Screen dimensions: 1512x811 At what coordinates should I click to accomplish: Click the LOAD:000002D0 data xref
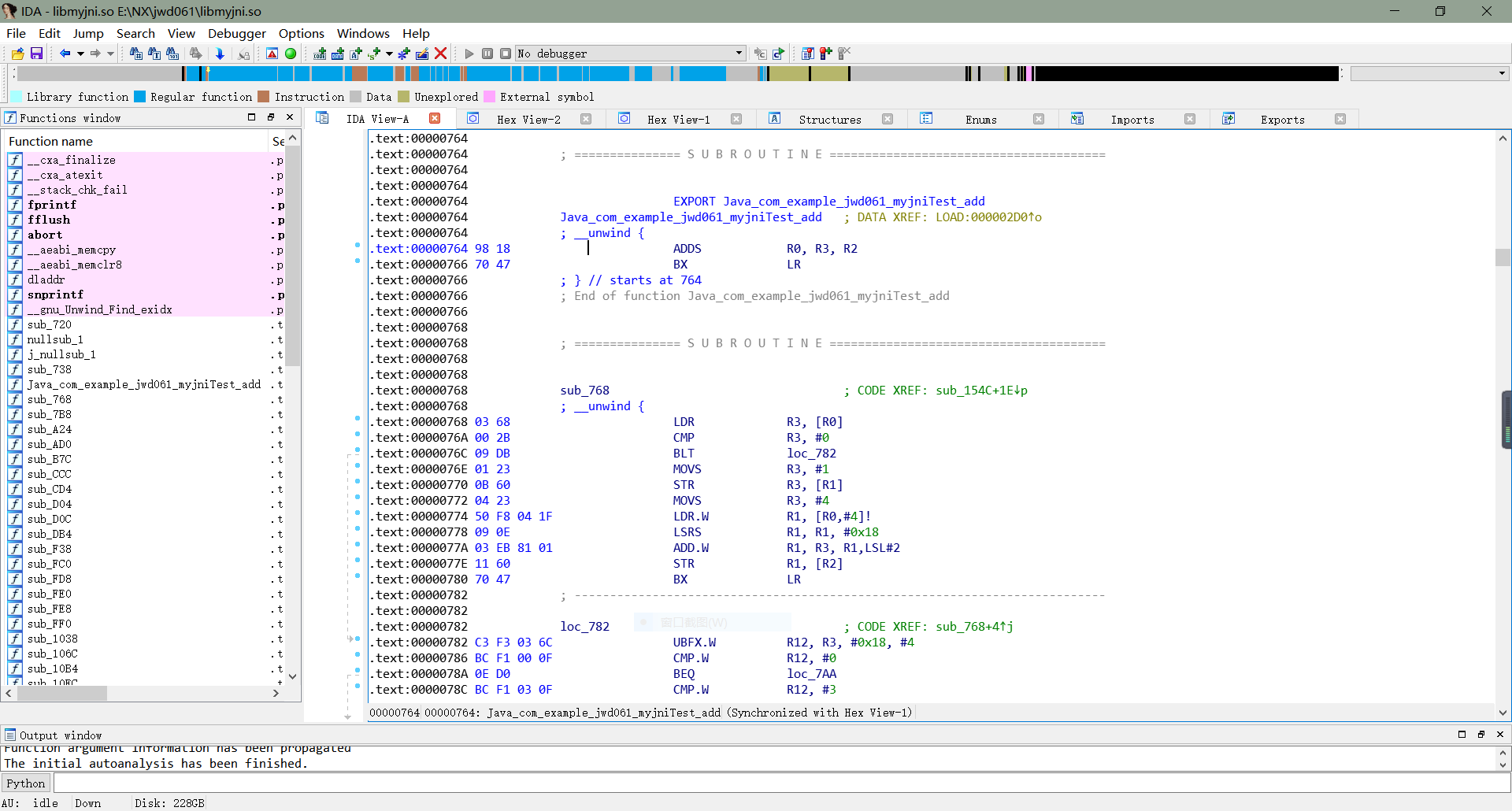pos(988,217)
